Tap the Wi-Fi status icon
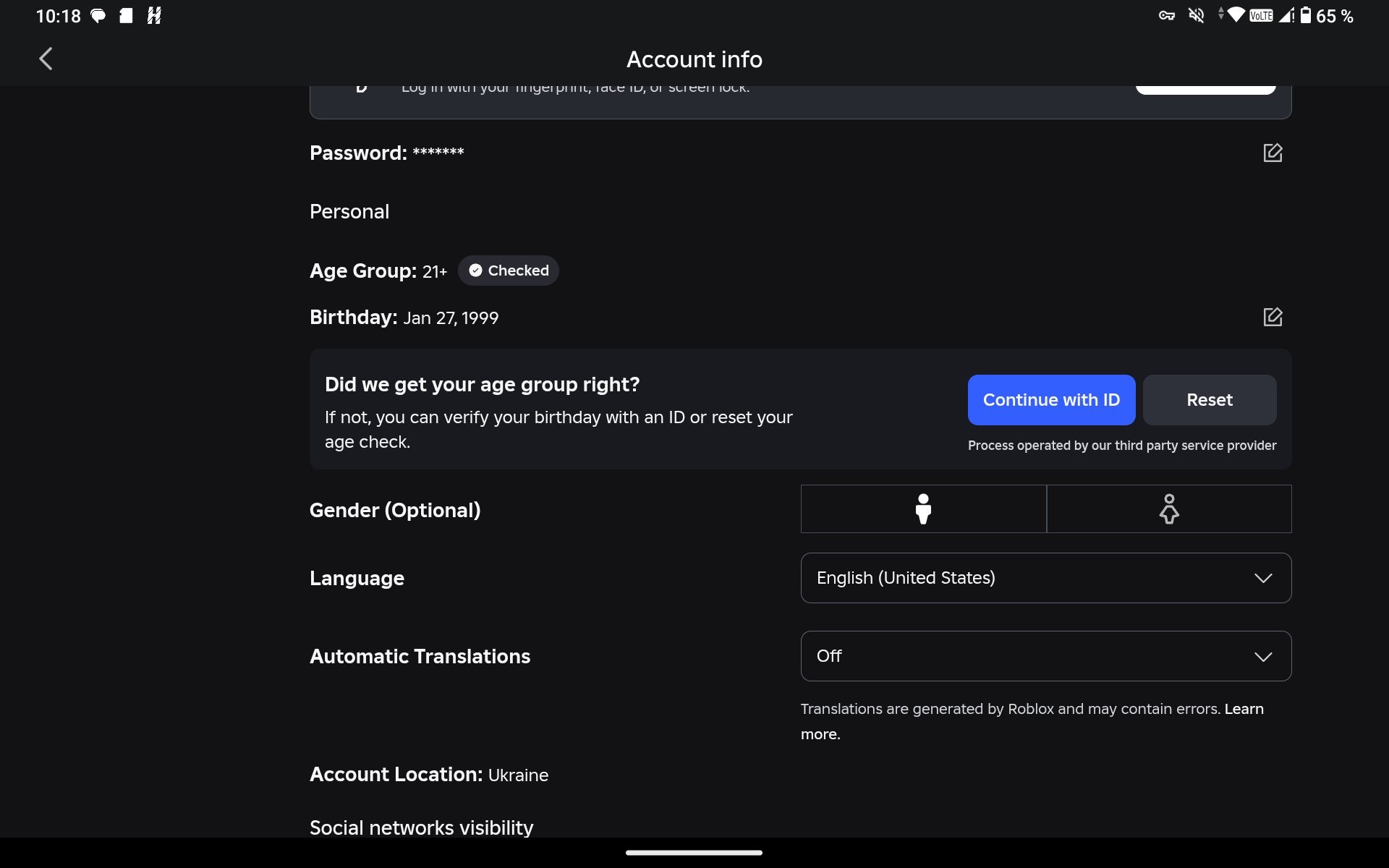This screenshot has height=868, width=1389. coord(1235,14)
